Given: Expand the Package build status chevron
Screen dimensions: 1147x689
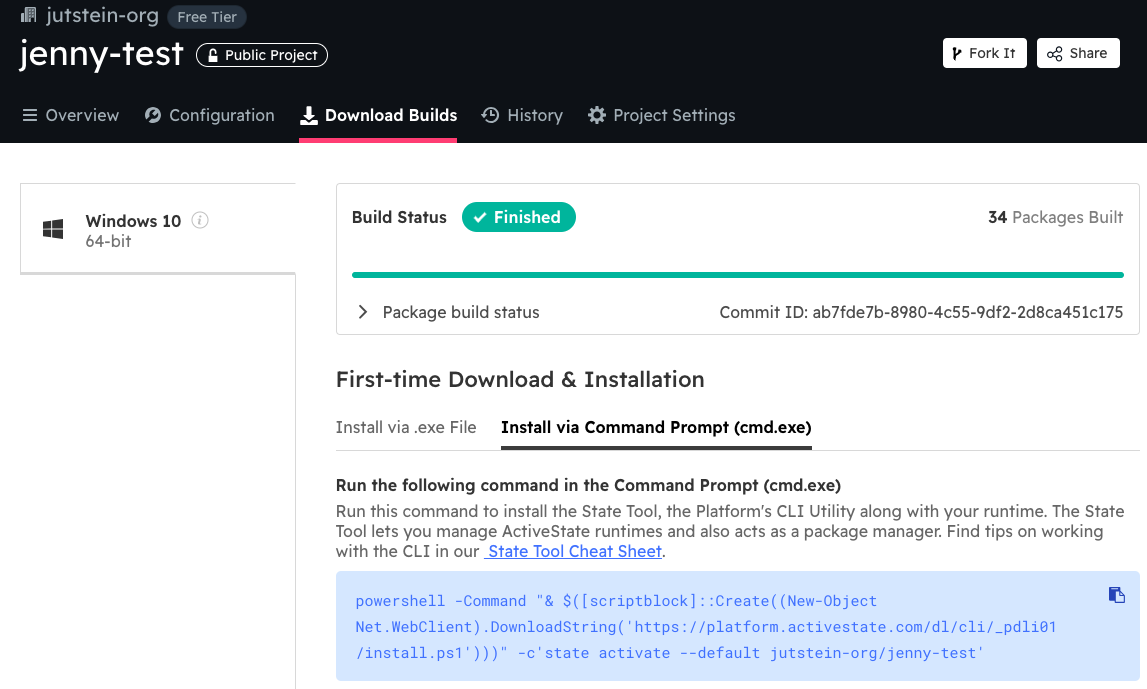Looking at the screenshot, I should coord(363,312).
